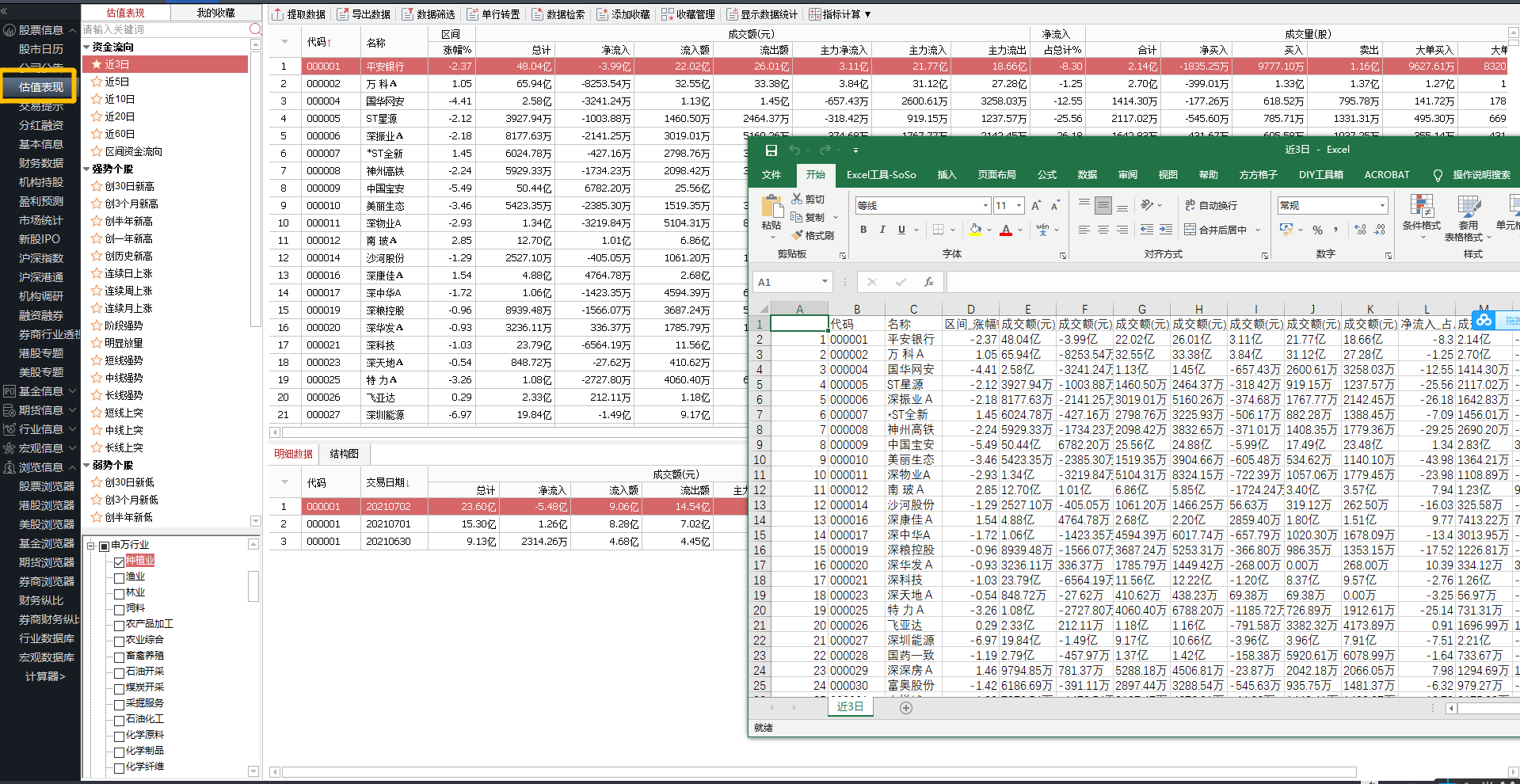Click the increase font size icon
Screen dimensions: 1520x784
pos(1036,205)
